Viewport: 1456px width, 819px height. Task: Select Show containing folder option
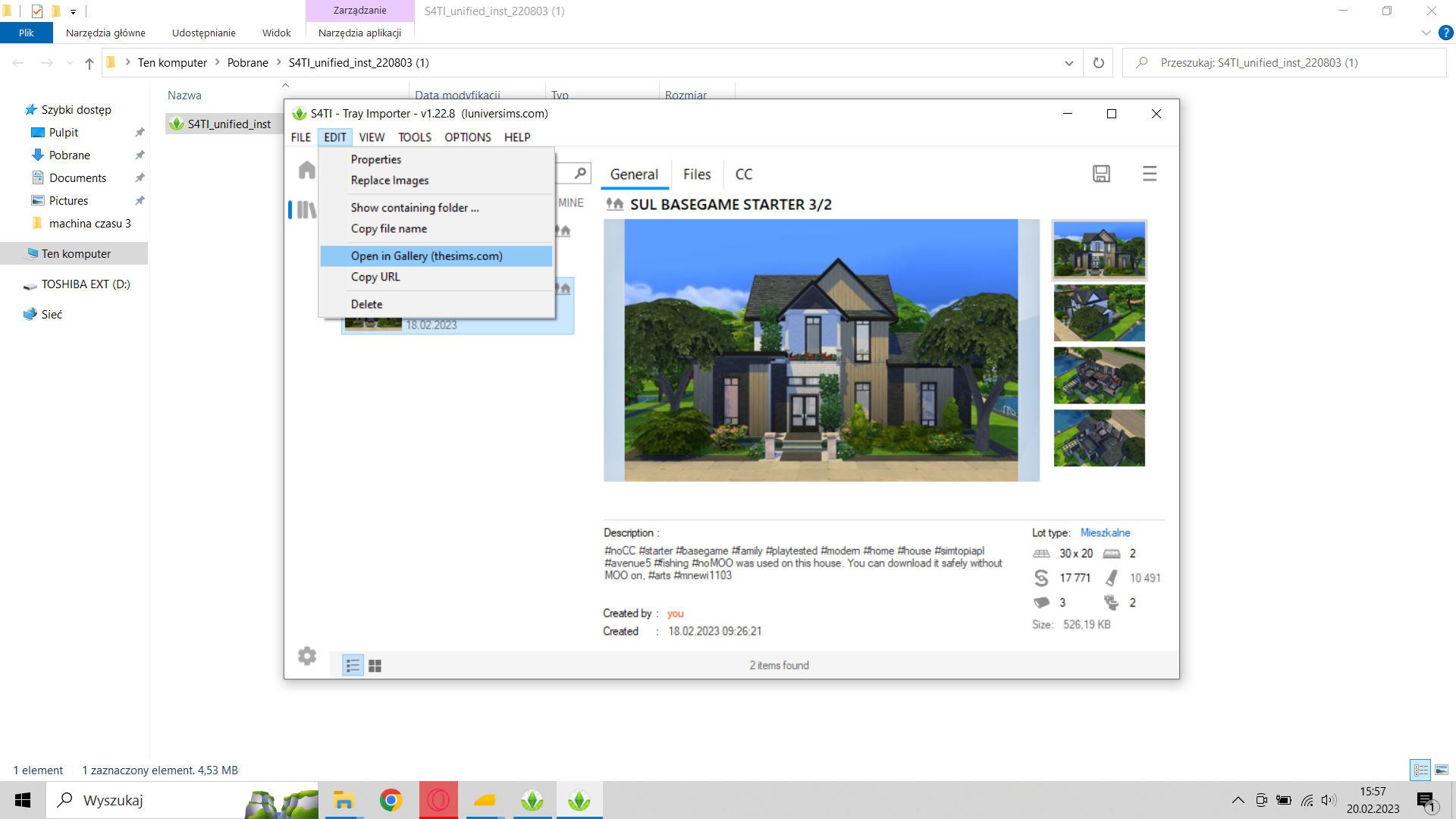point(415,208)
